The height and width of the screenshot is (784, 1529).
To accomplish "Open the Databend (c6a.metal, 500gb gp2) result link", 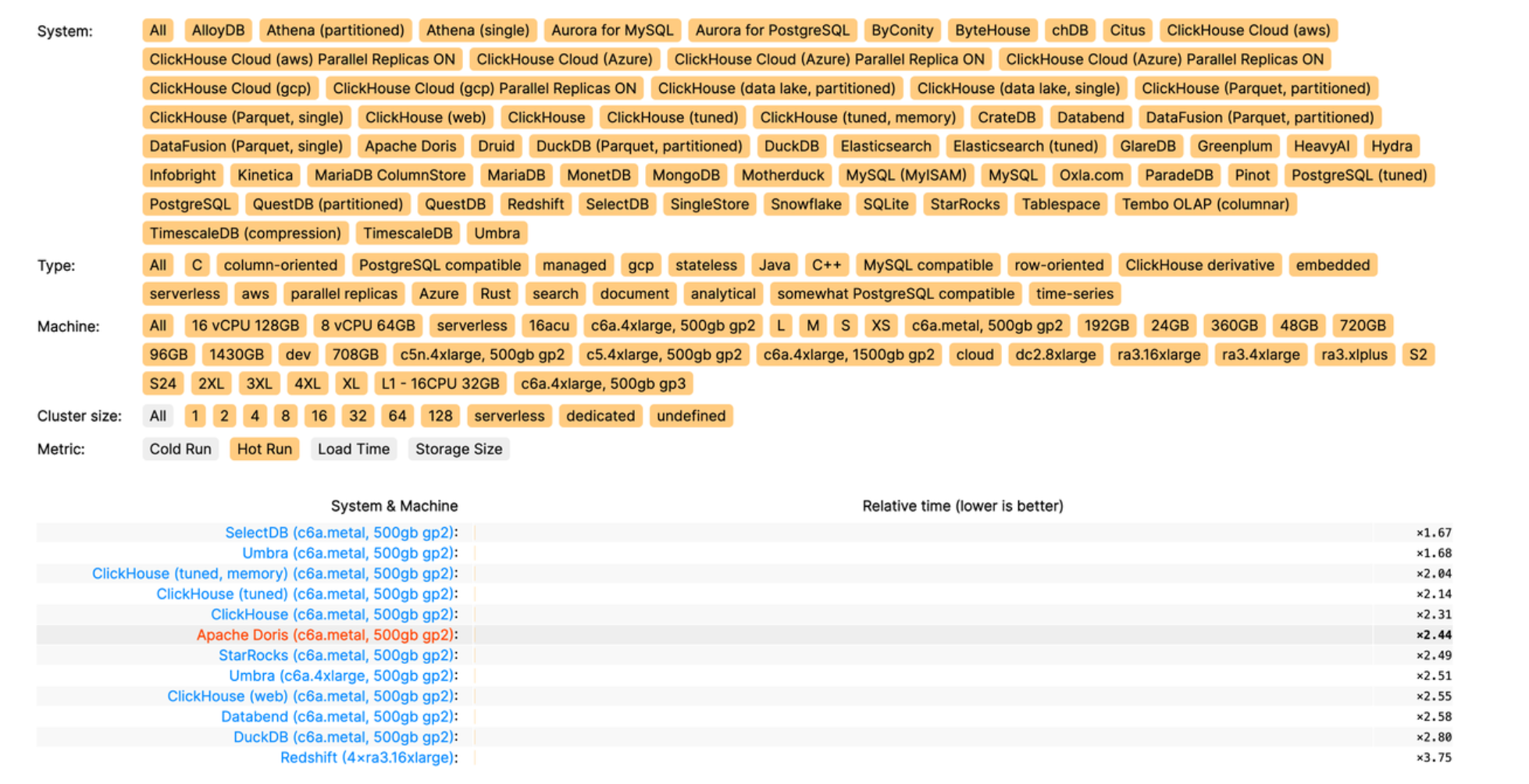I will point(337,717).
